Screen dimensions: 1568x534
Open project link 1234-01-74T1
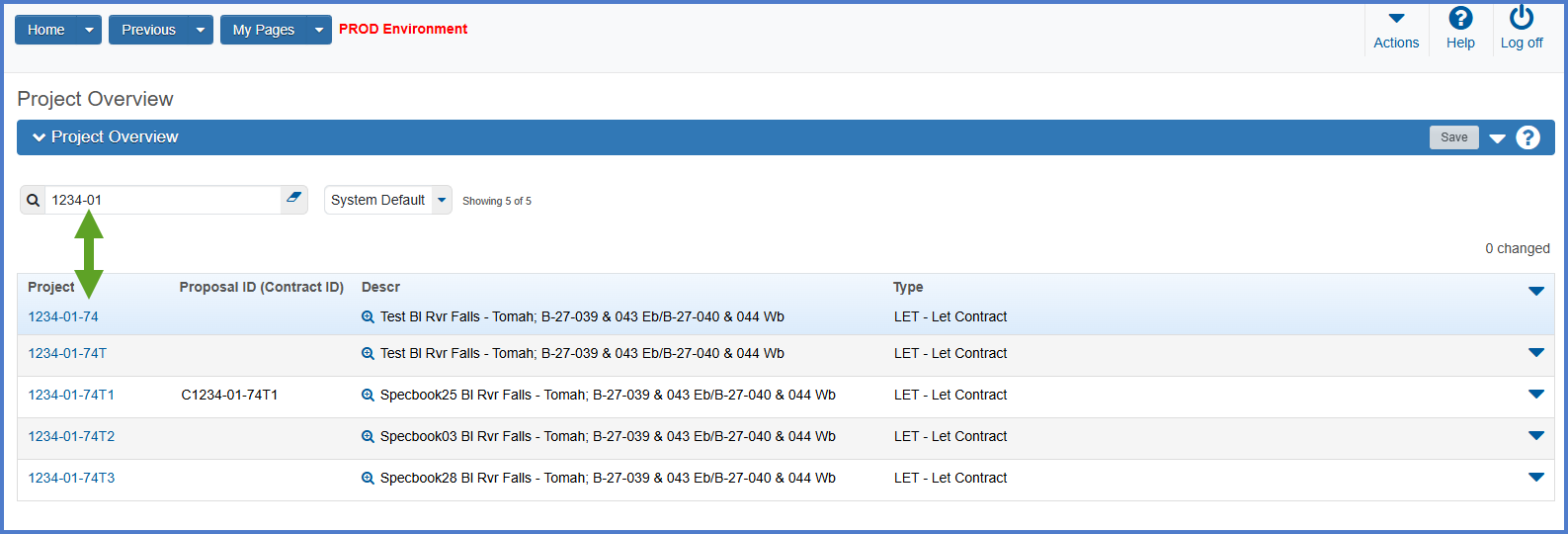click(x=71, y=395)
